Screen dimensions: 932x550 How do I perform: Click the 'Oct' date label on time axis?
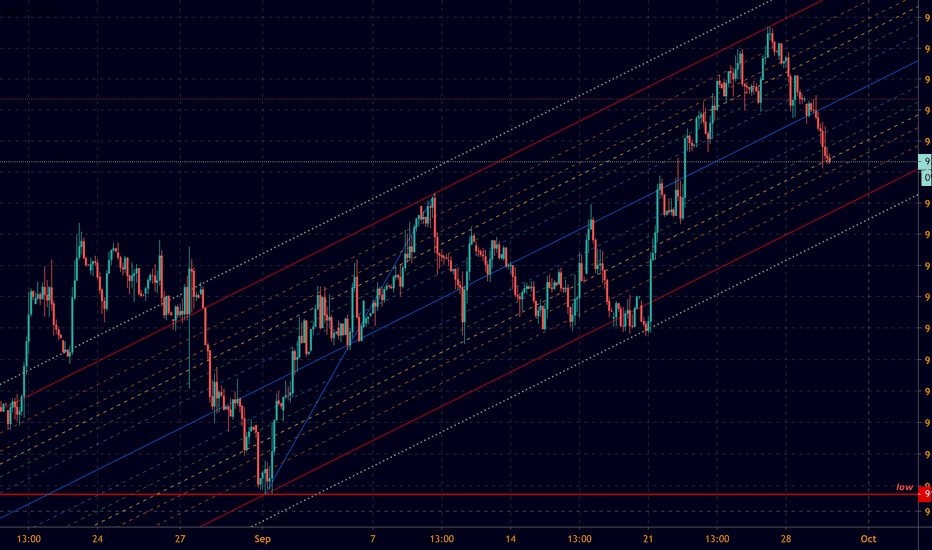point(868,539)
